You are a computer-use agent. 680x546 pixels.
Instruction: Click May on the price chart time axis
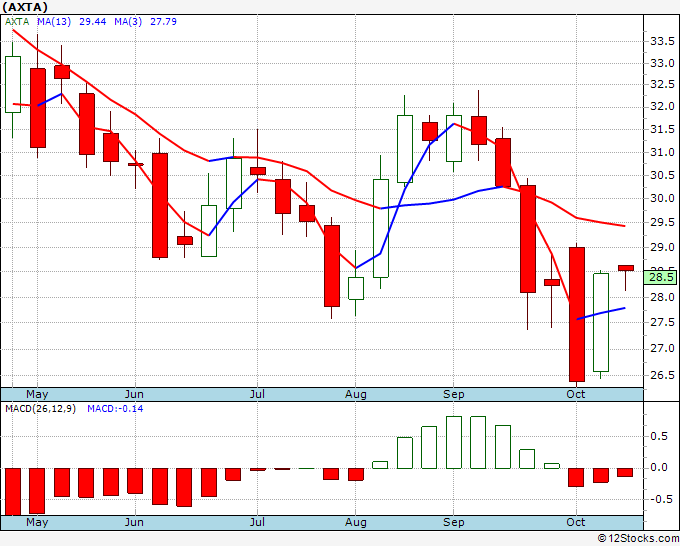37,394
